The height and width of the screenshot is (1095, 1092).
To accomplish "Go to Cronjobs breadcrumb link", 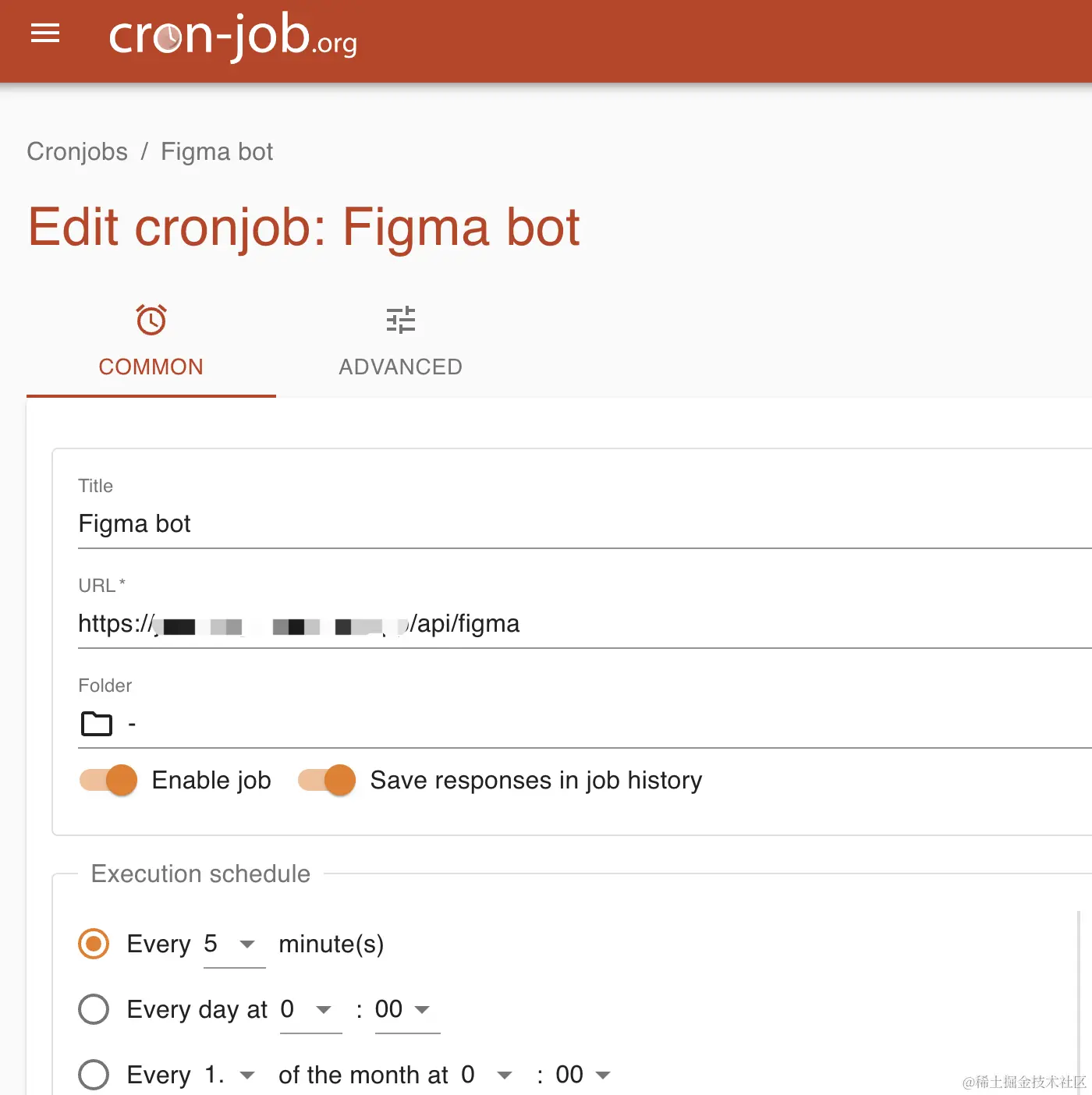I will 77,151.
